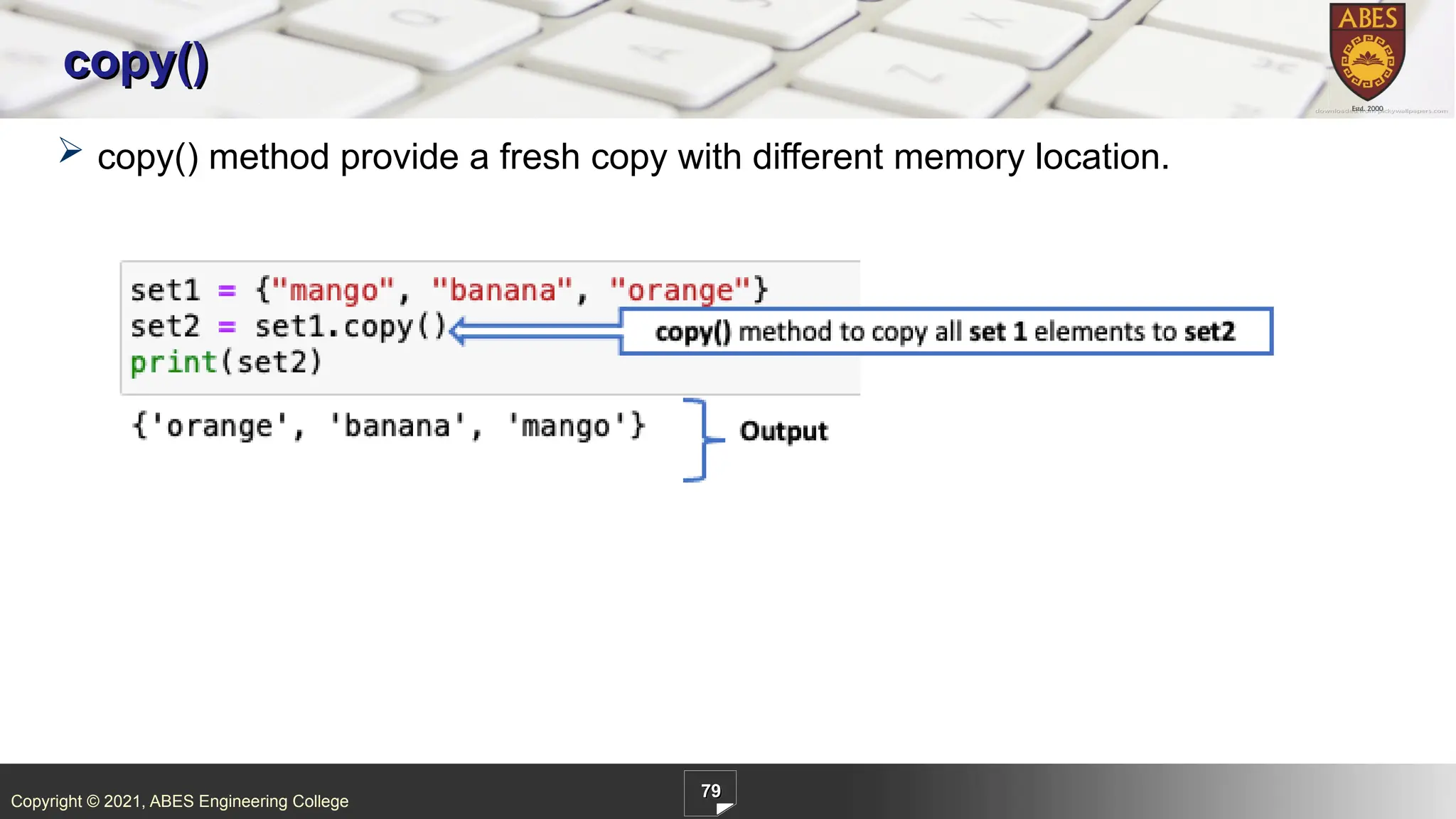Click the Estd. 2000 text under the logo
The image size is (1456, 819).
[x=1367, y=109]
